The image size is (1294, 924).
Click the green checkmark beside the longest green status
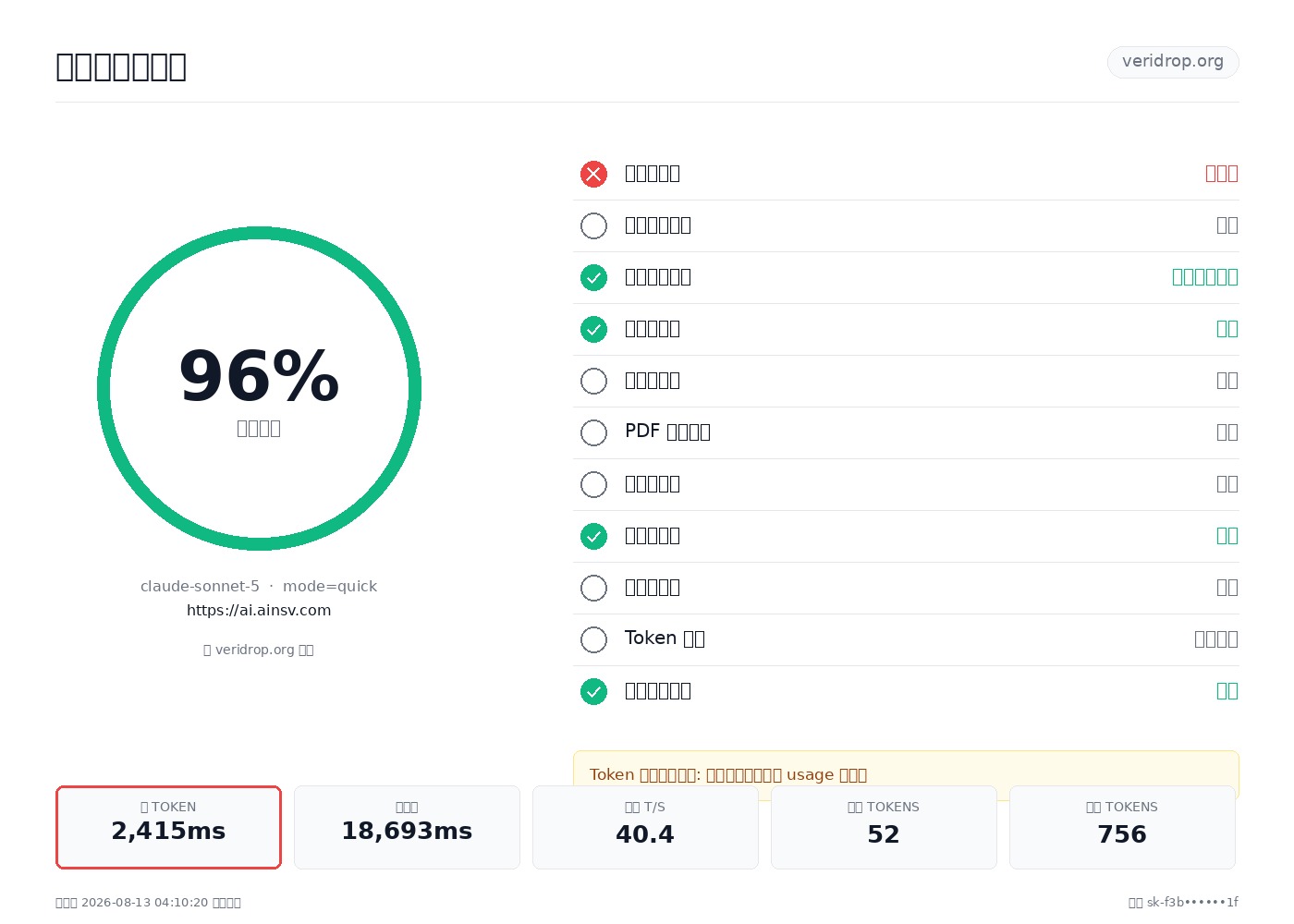point(593,277)
